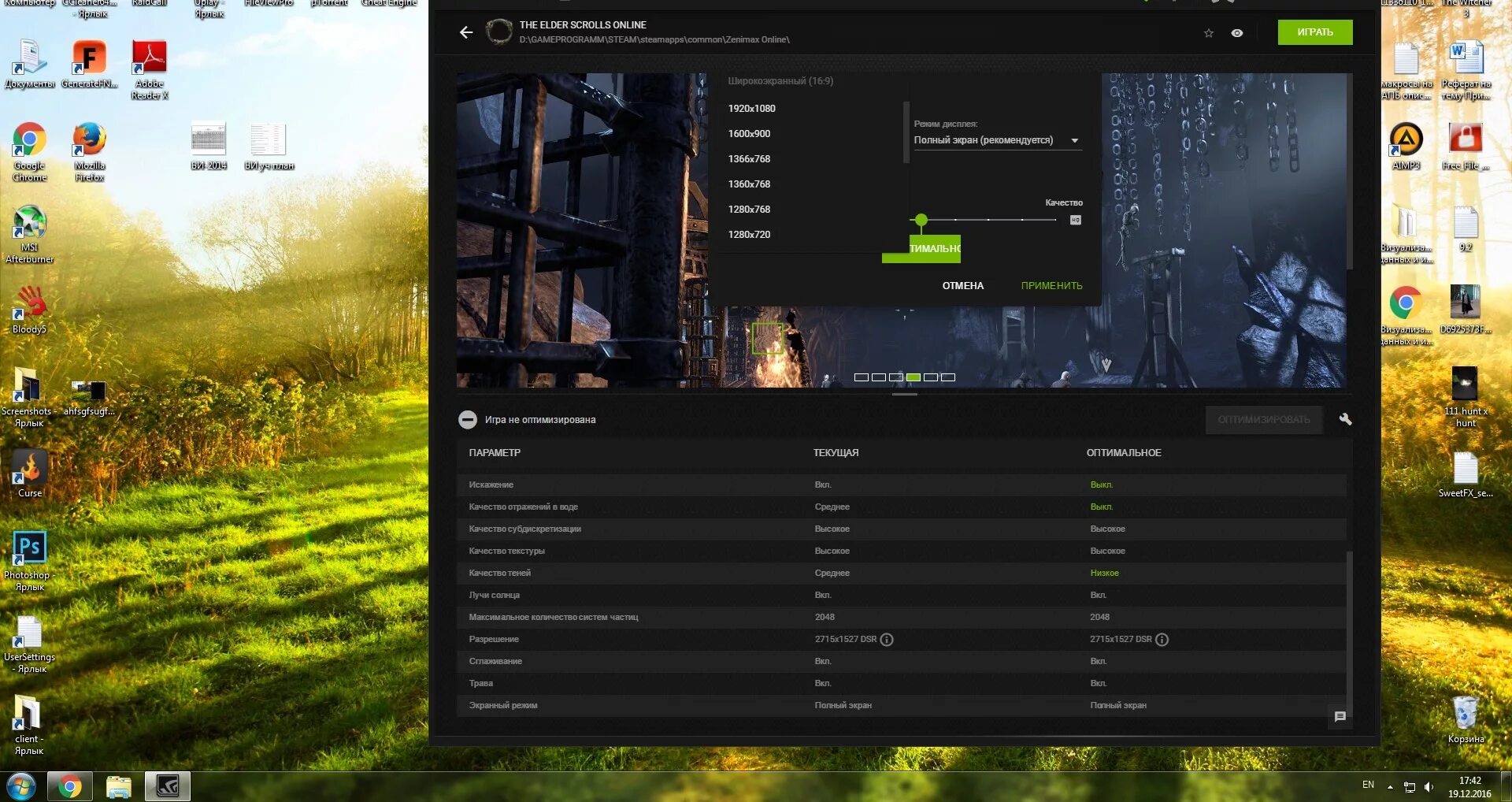Screen dimensions: 1512x802
Task: Open AIMP3 desktop shortcut
Action: tap(1406, 147)
